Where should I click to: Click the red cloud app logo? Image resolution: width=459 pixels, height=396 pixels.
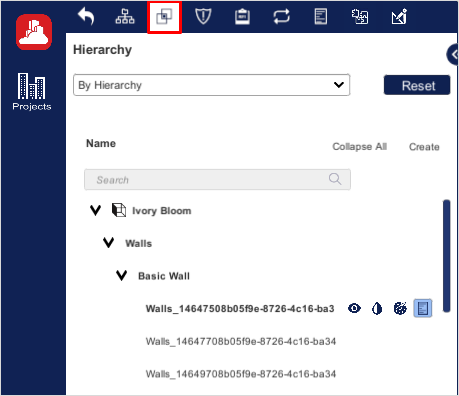pyautogui.click(x=34, y=32)
